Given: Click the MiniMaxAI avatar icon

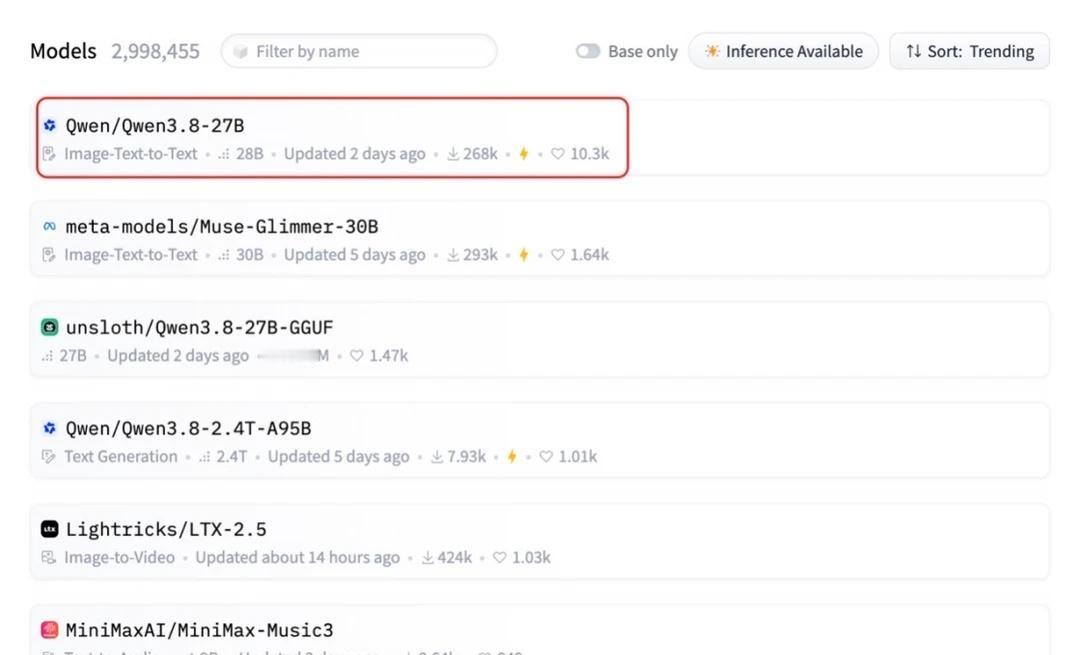Looking at the screenshot, I should (50, 630).
